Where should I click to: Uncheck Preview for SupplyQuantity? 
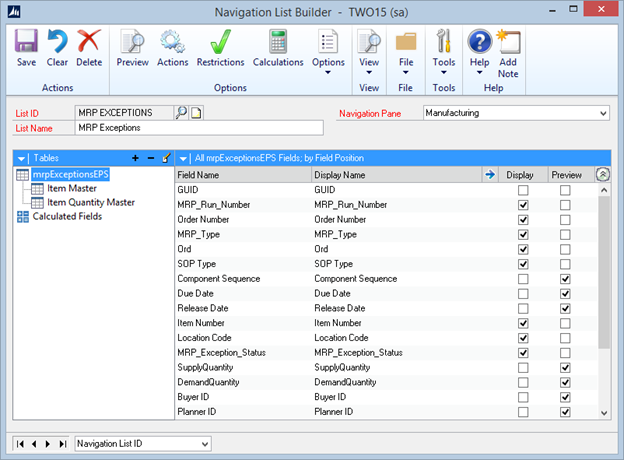(565, 368)
